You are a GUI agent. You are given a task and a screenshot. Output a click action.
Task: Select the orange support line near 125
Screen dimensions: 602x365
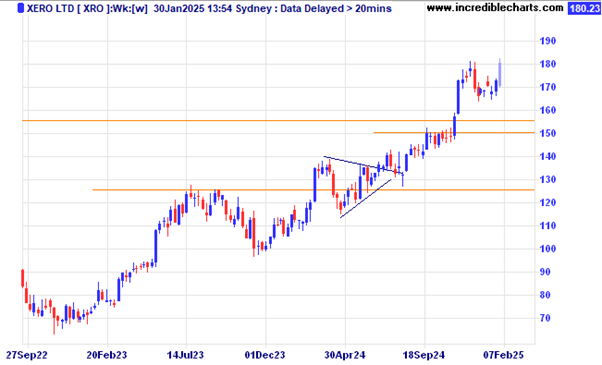click(313, 190)
